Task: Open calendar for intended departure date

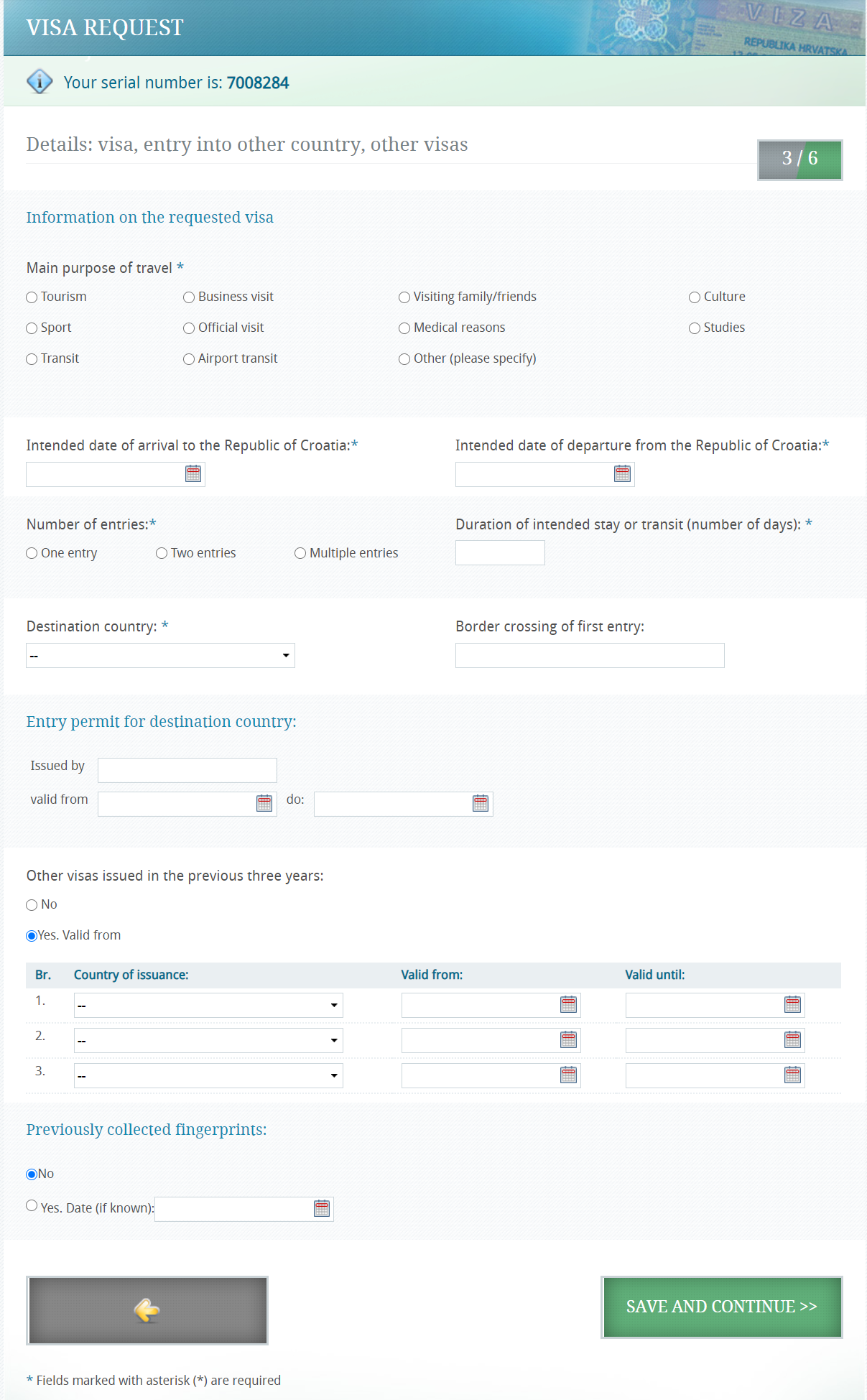Action: pyautogui.click(x=623, y=474)
